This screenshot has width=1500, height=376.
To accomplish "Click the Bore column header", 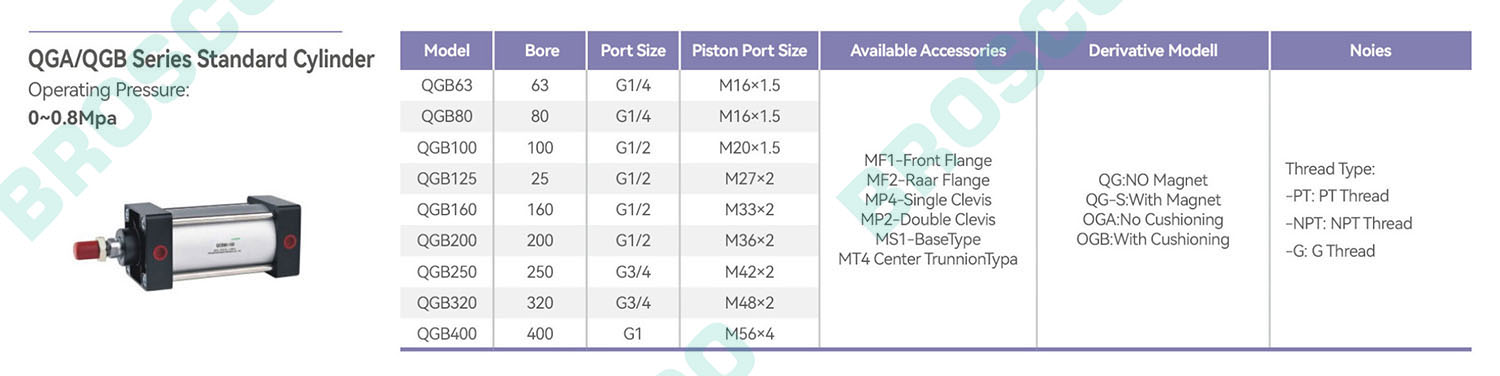I will (x=541, y=50).
